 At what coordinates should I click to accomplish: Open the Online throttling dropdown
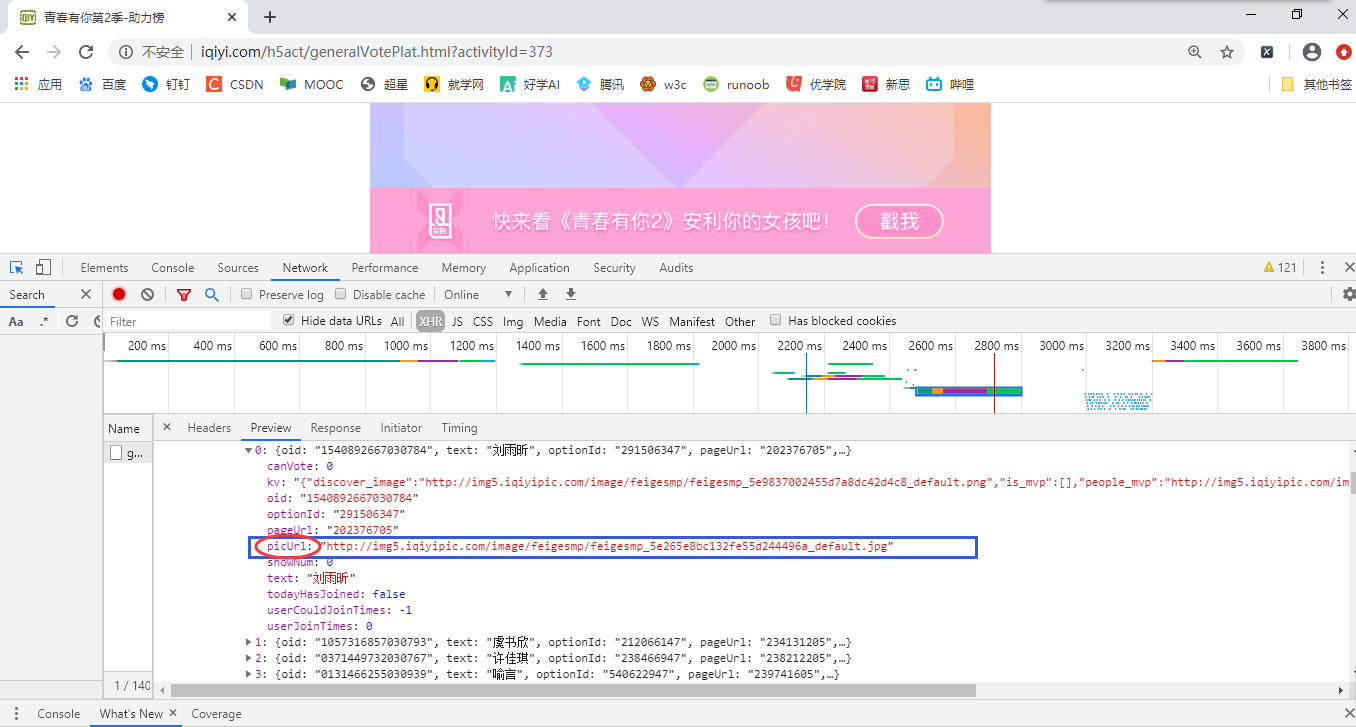478,294
